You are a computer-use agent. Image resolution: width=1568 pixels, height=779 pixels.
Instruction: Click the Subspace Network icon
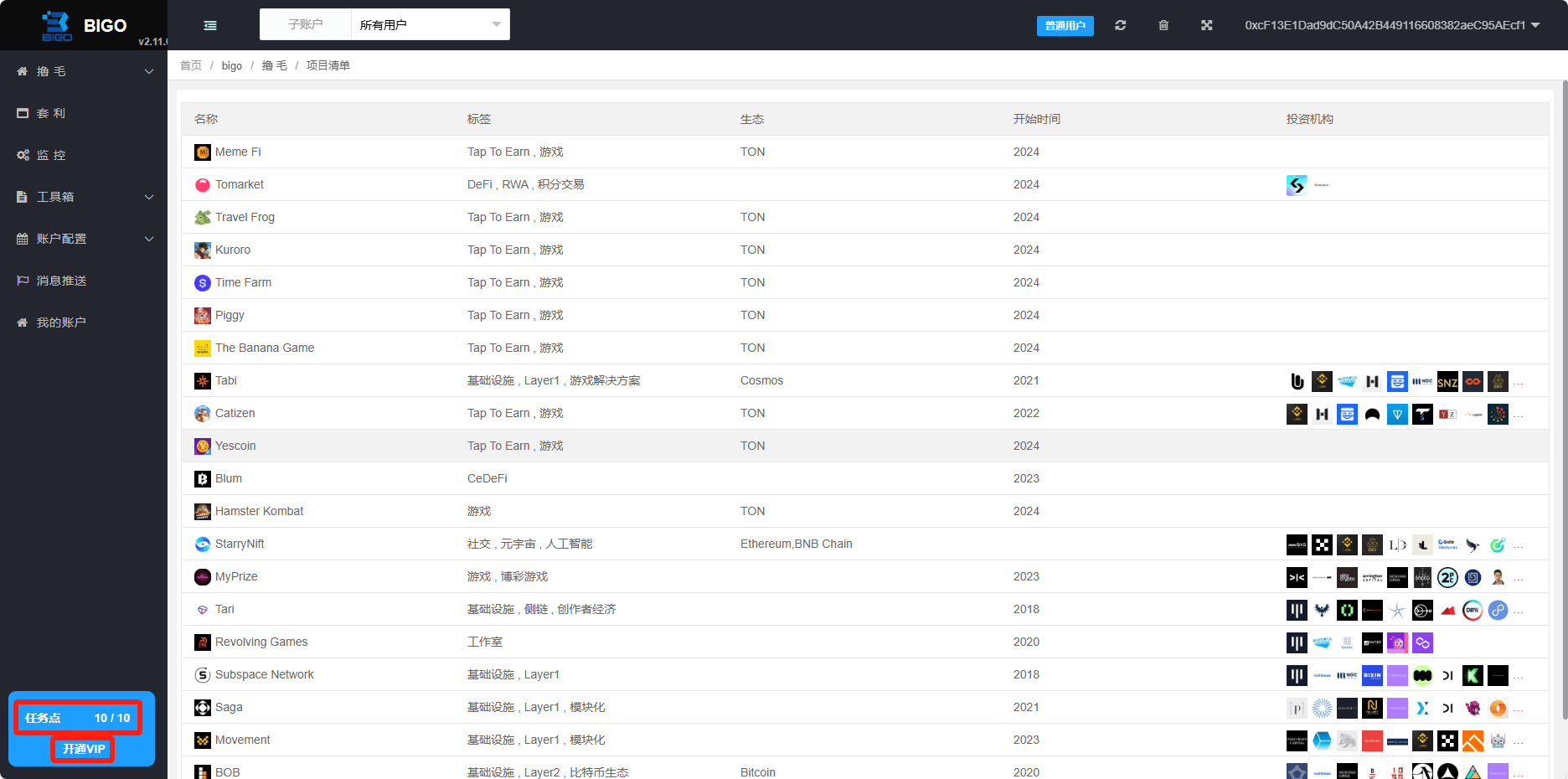(x=203, y=675)
